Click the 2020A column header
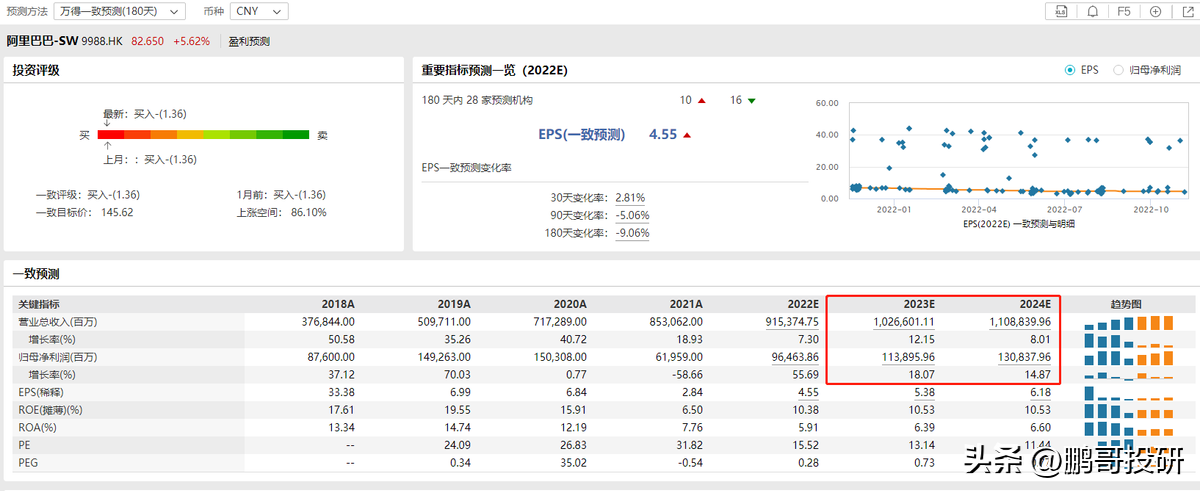Image resolution: width=1200 pixels, height=491 pixels. tap(570, 304)
